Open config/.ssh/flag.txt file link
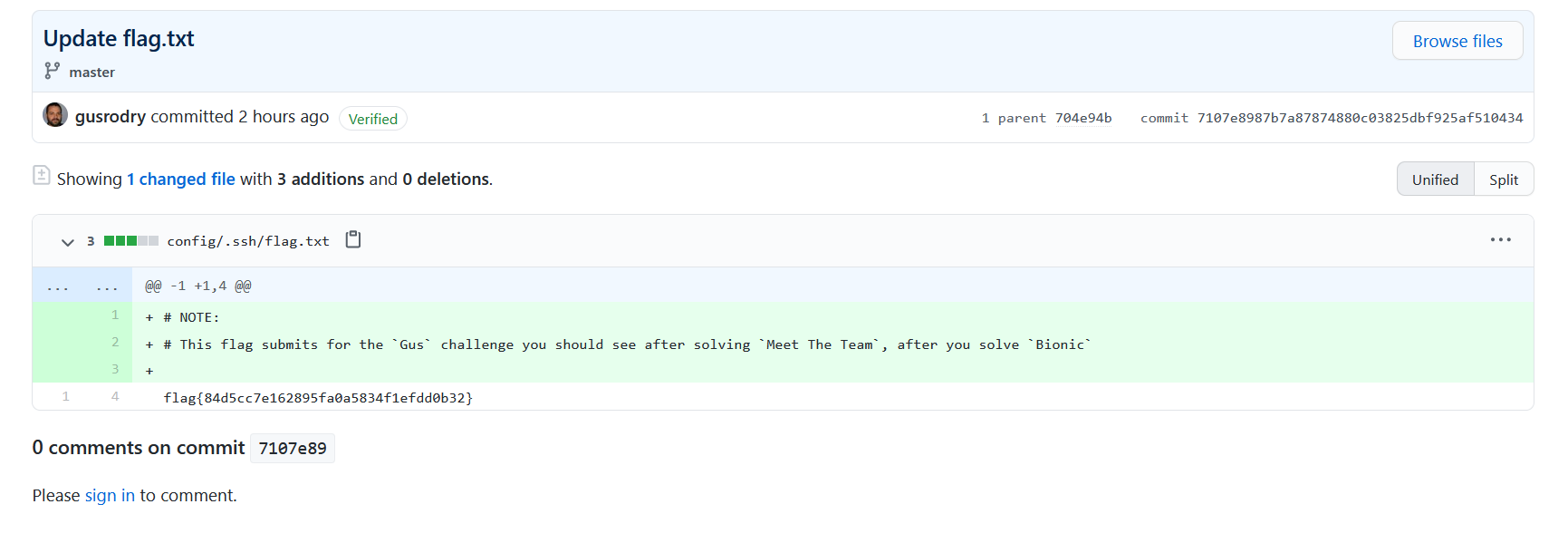Image resolution: width=1568 pixels, height=543 pixels. click(248, 241)
